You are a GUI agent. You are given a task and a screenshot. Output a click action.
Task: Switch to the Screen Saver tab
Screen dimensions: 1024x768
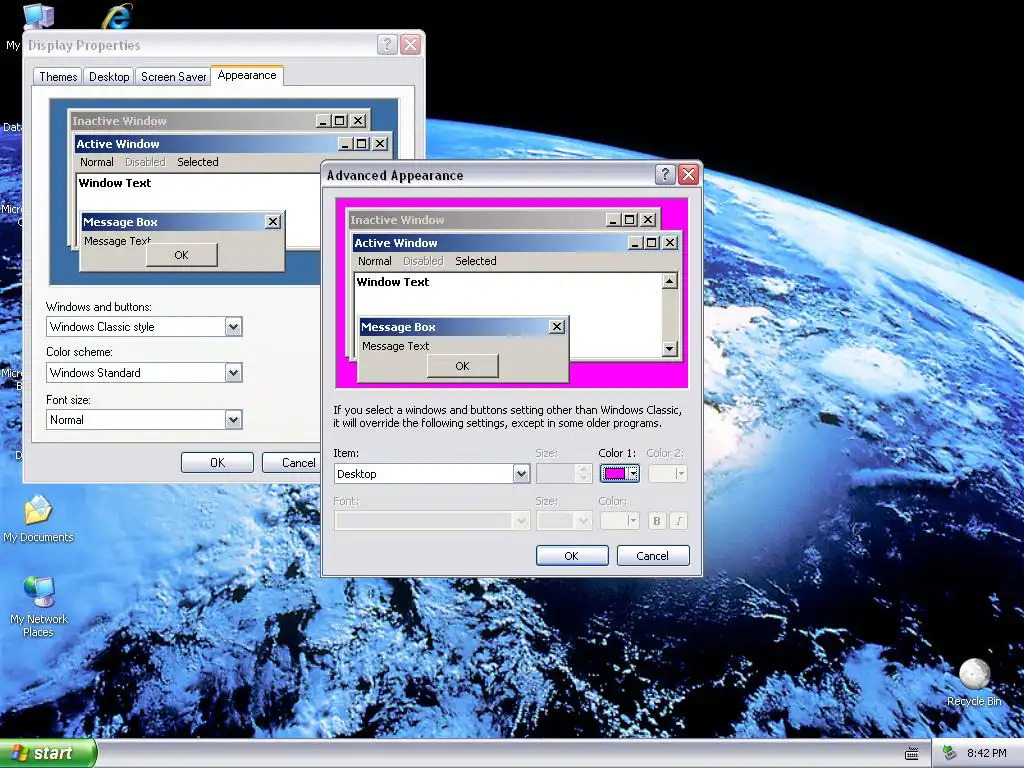173,76
